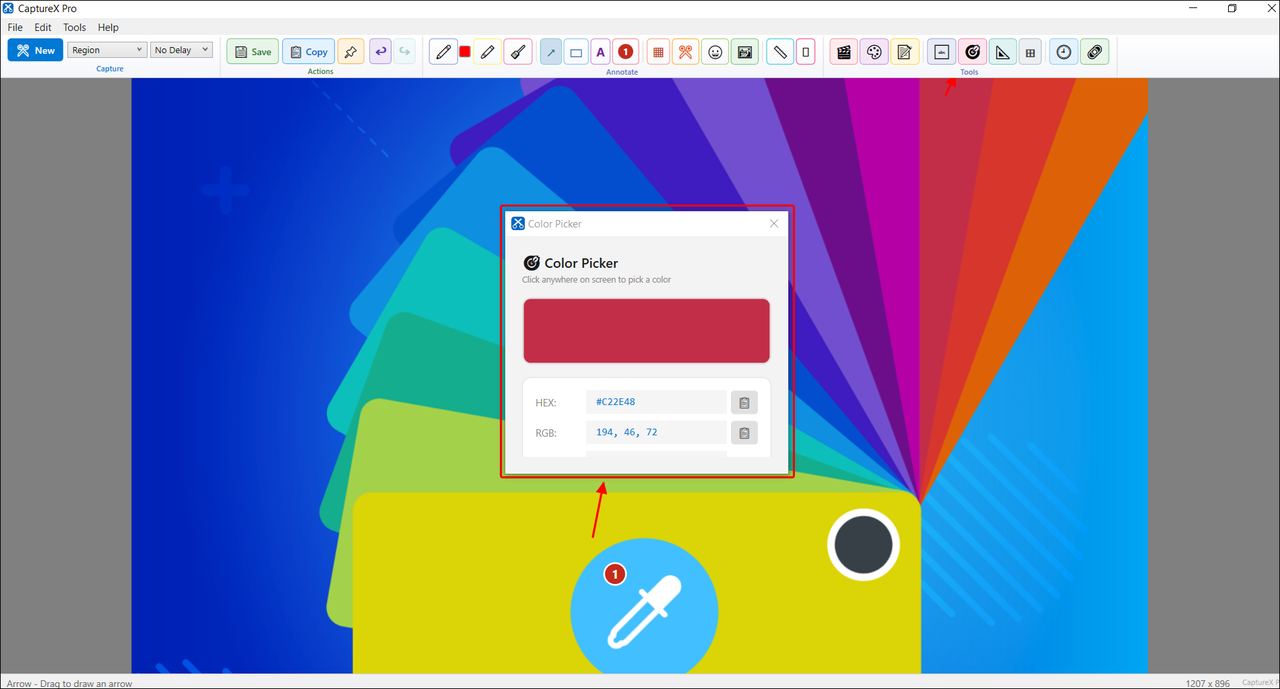Click 'Click anywhere on screen to pick a color' text
The image size is (1280, 689).
(597, 280)
